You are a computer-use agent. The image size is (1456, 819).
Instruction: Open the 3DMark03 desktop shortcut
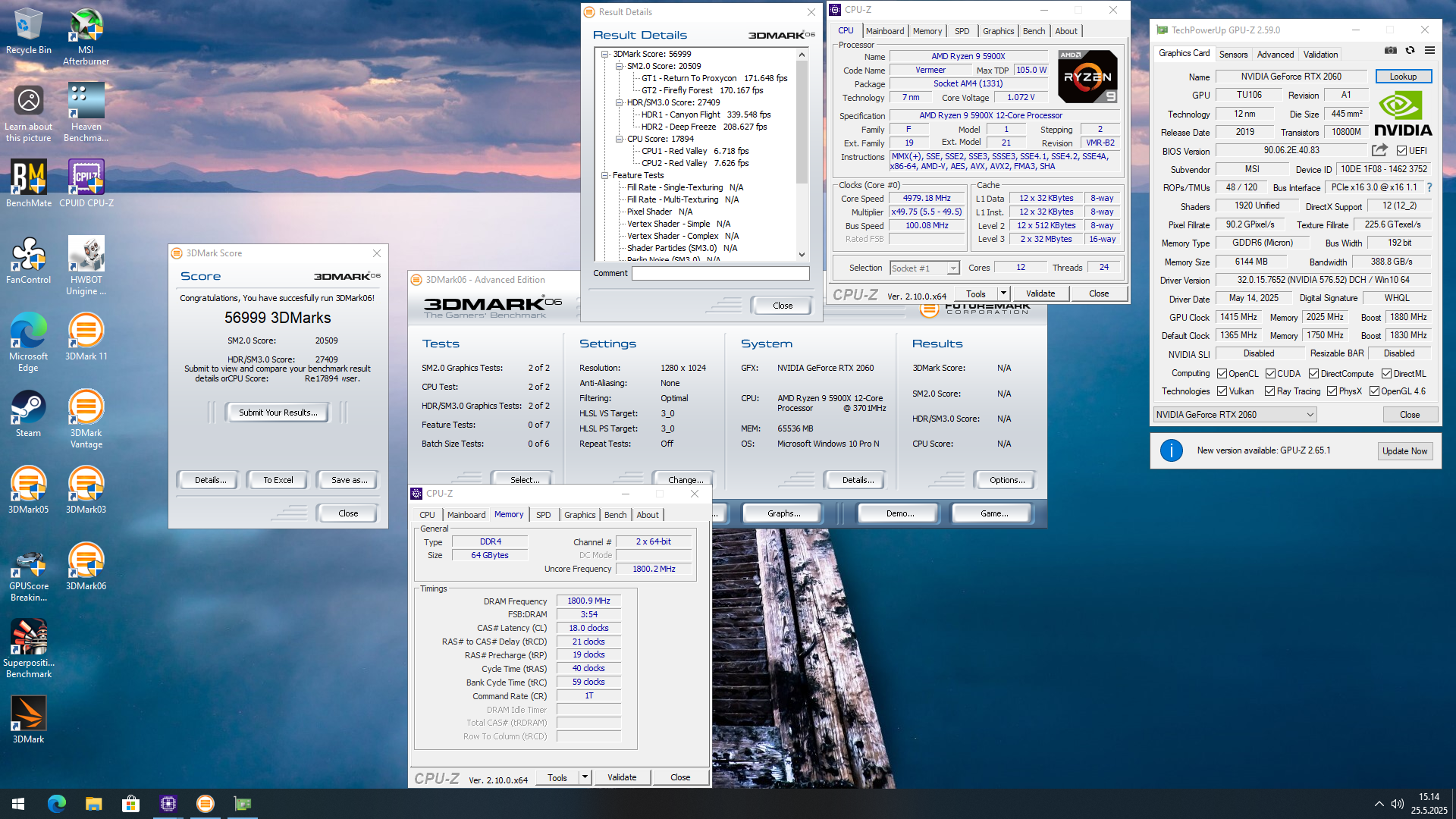click(86, 490)
